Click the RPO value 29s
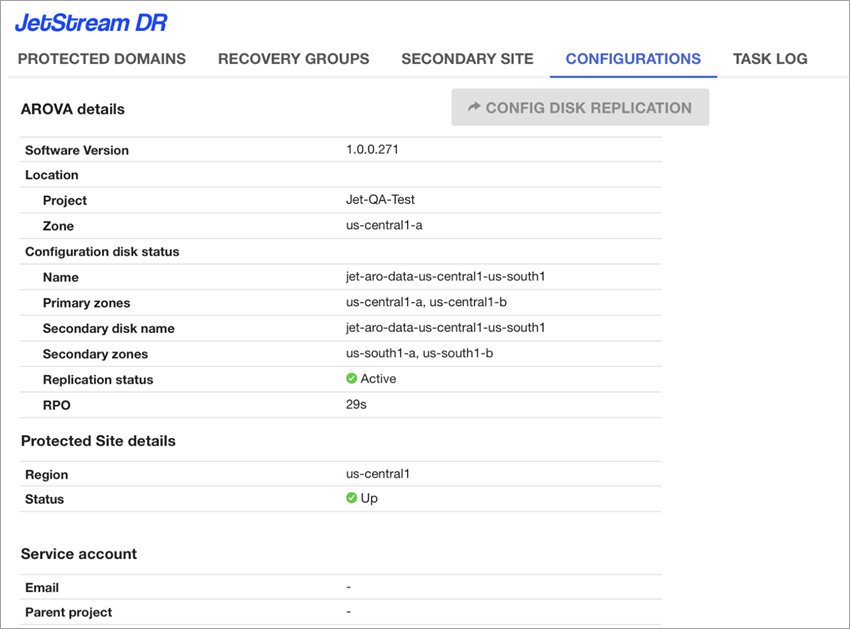 point(355,405)
